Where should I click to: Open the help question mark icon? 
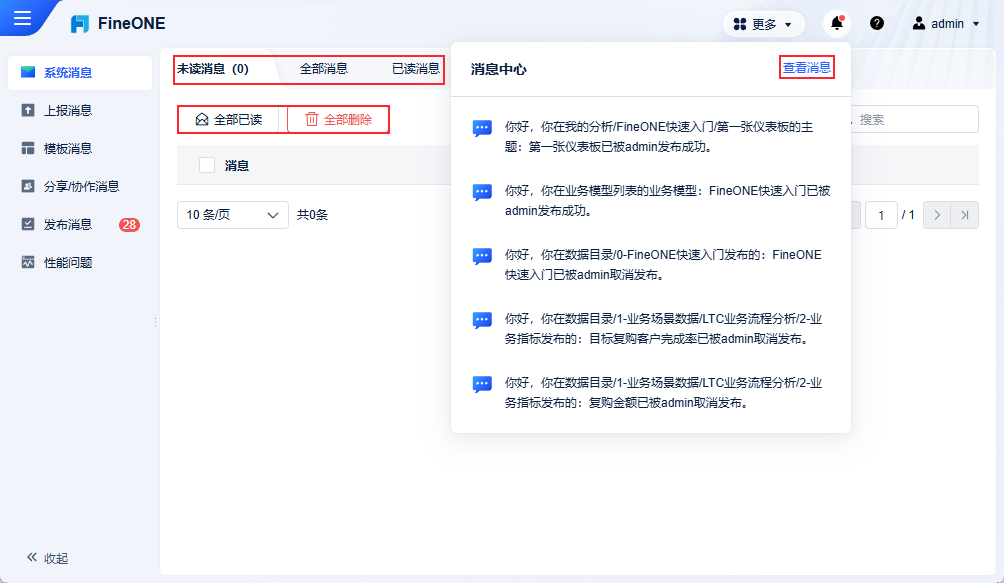pyautogui.click(x=877, y=24)
